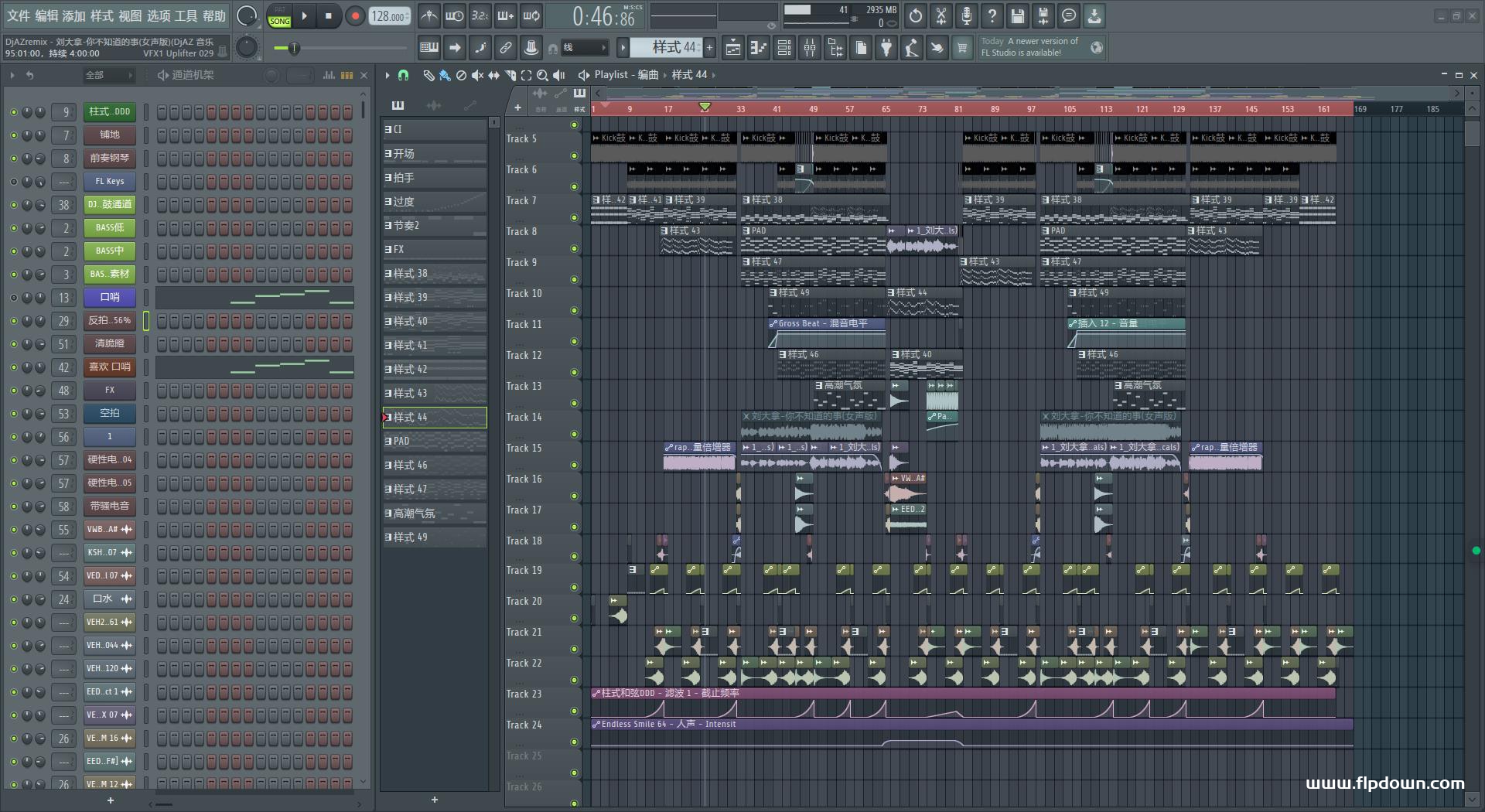
Task: Select the playlist slice tool
Action: [510, 75]
